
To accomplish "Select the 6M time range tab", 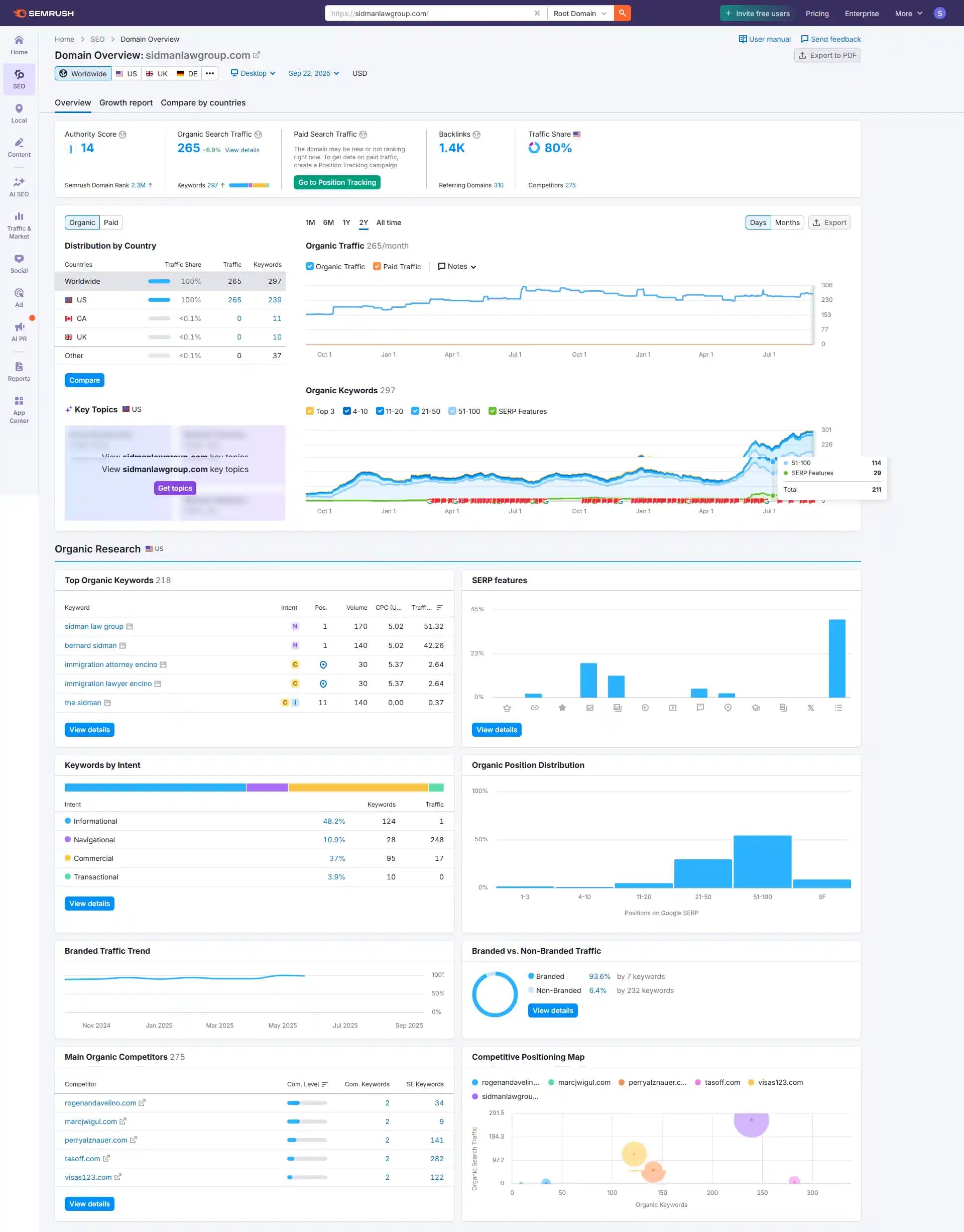I will (x=328, y=222).
